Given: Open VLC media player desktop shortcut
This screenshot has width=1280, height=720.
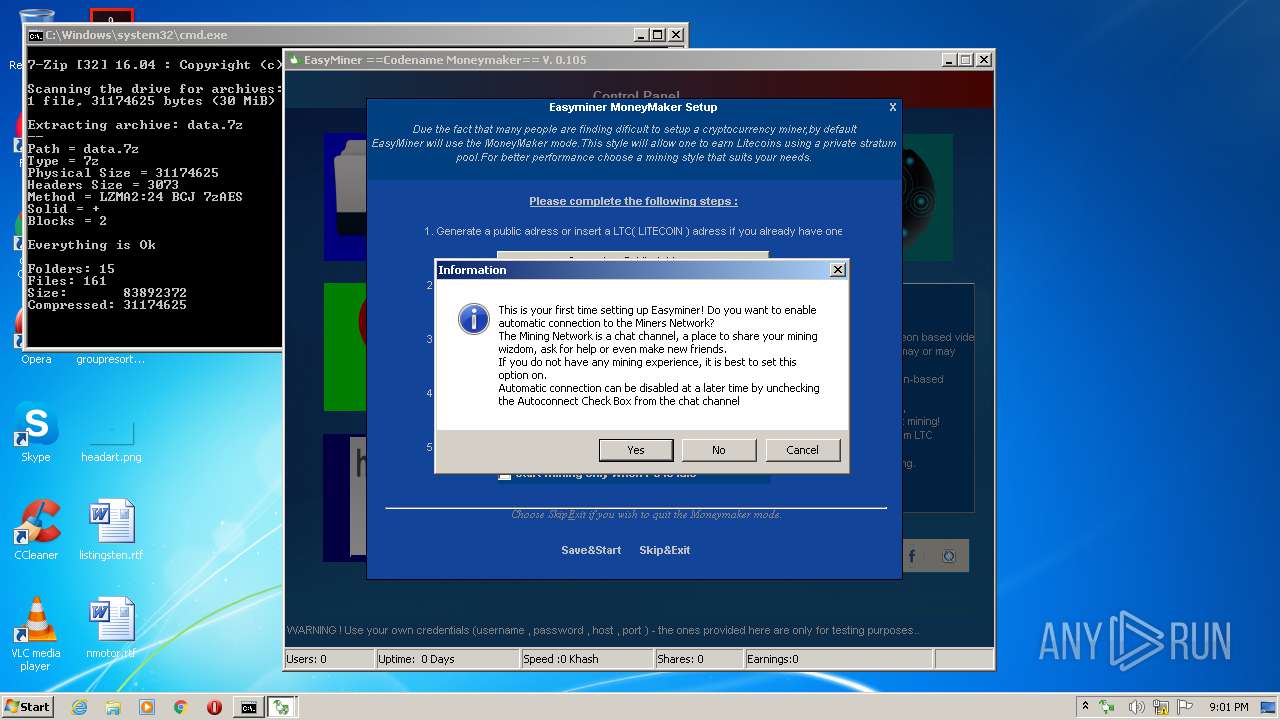Looking at the screenshot, I should pos(36,634).
